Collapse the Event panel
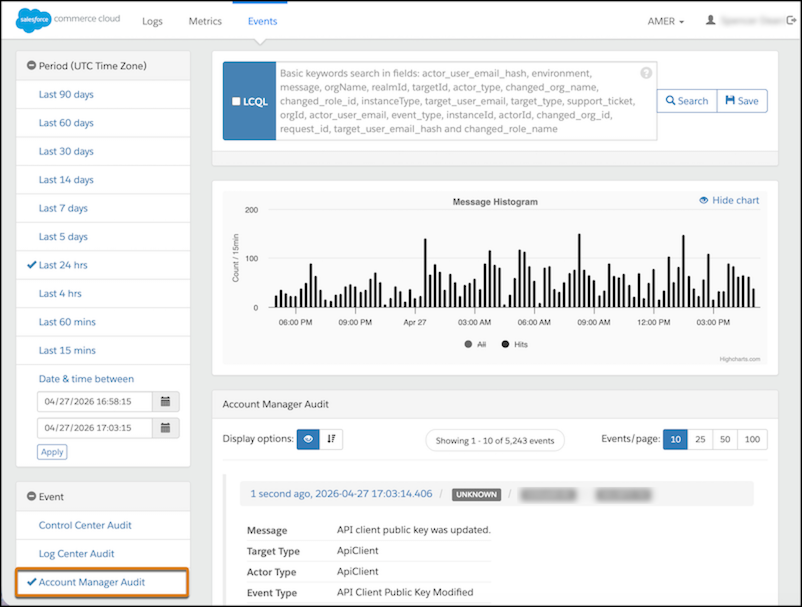The height and width of the screenshot is (607, 802). click(31, 497)
